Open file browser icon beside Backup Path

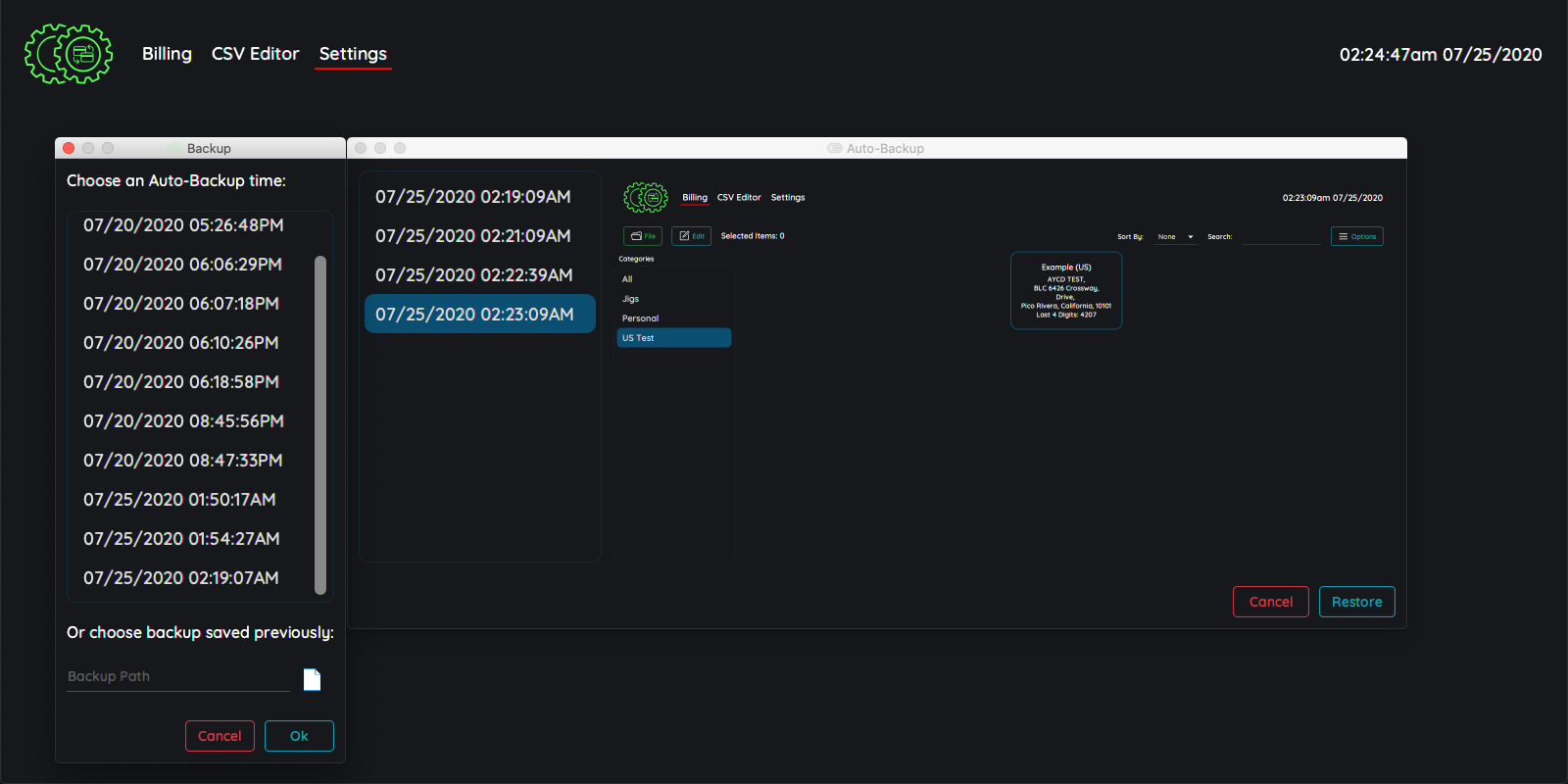point(312,679)
